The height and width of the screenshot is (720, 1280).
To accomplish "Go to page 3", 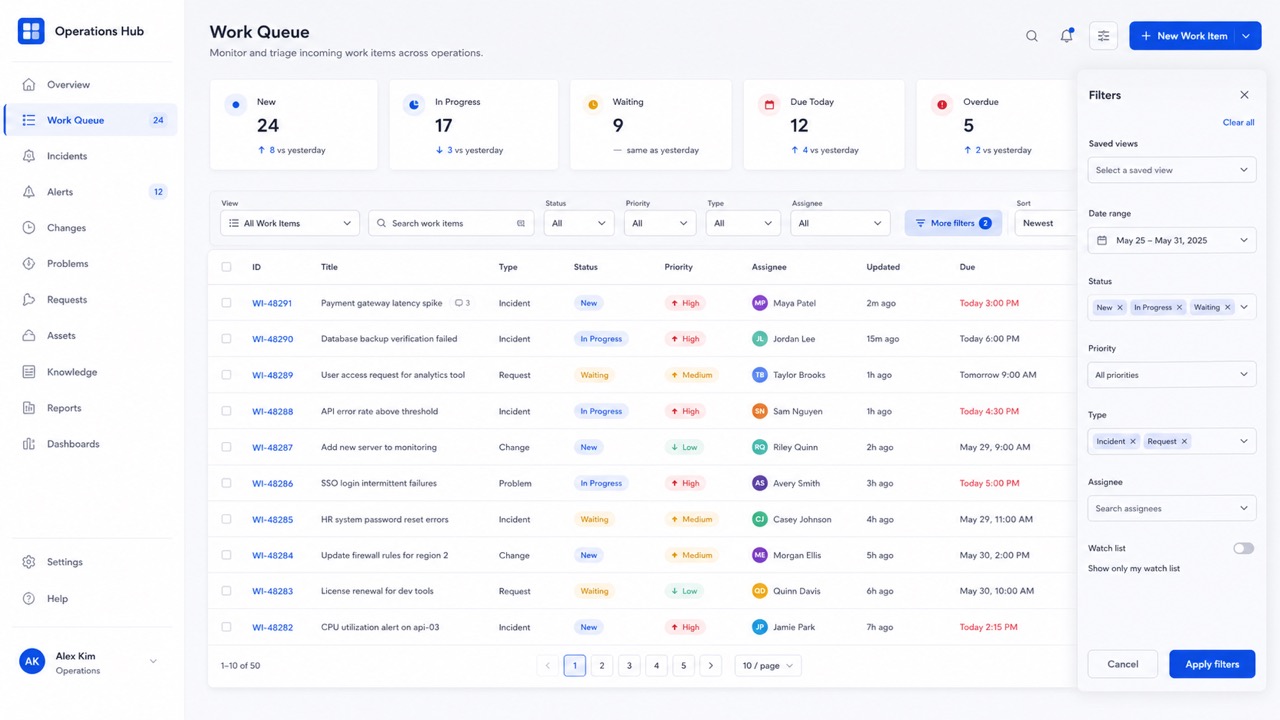I will tap(629, 666).
